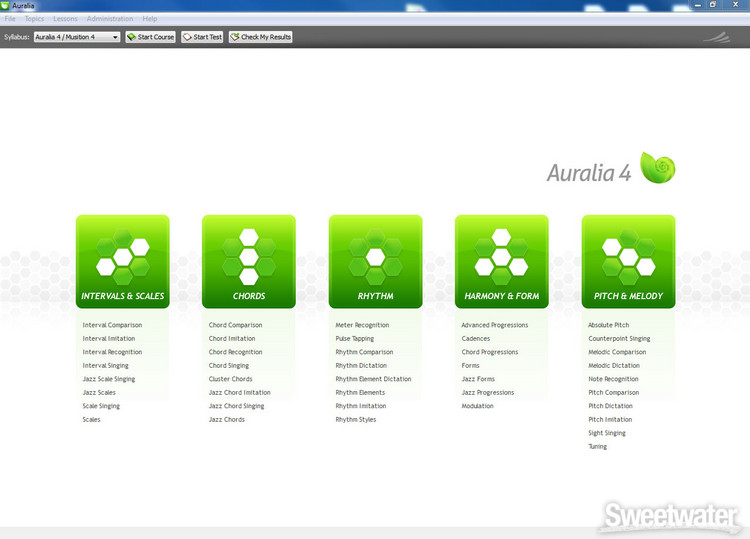Open the Administration menu

click(109, 19)
